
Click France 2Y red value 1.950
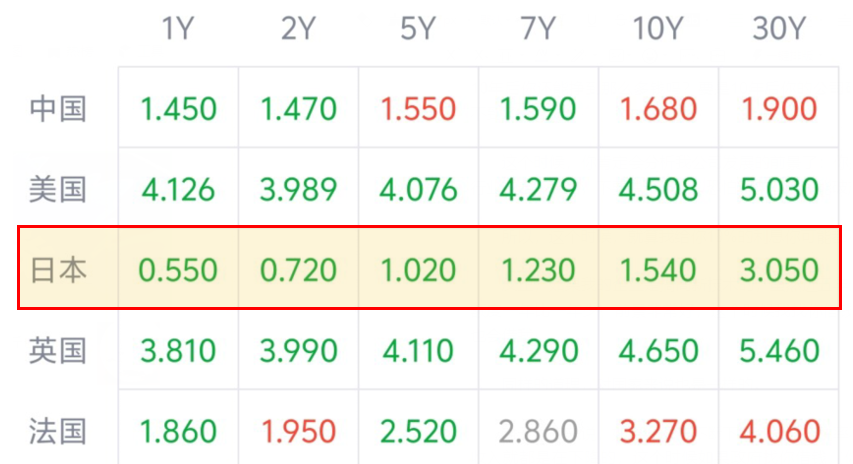(299, 431)
